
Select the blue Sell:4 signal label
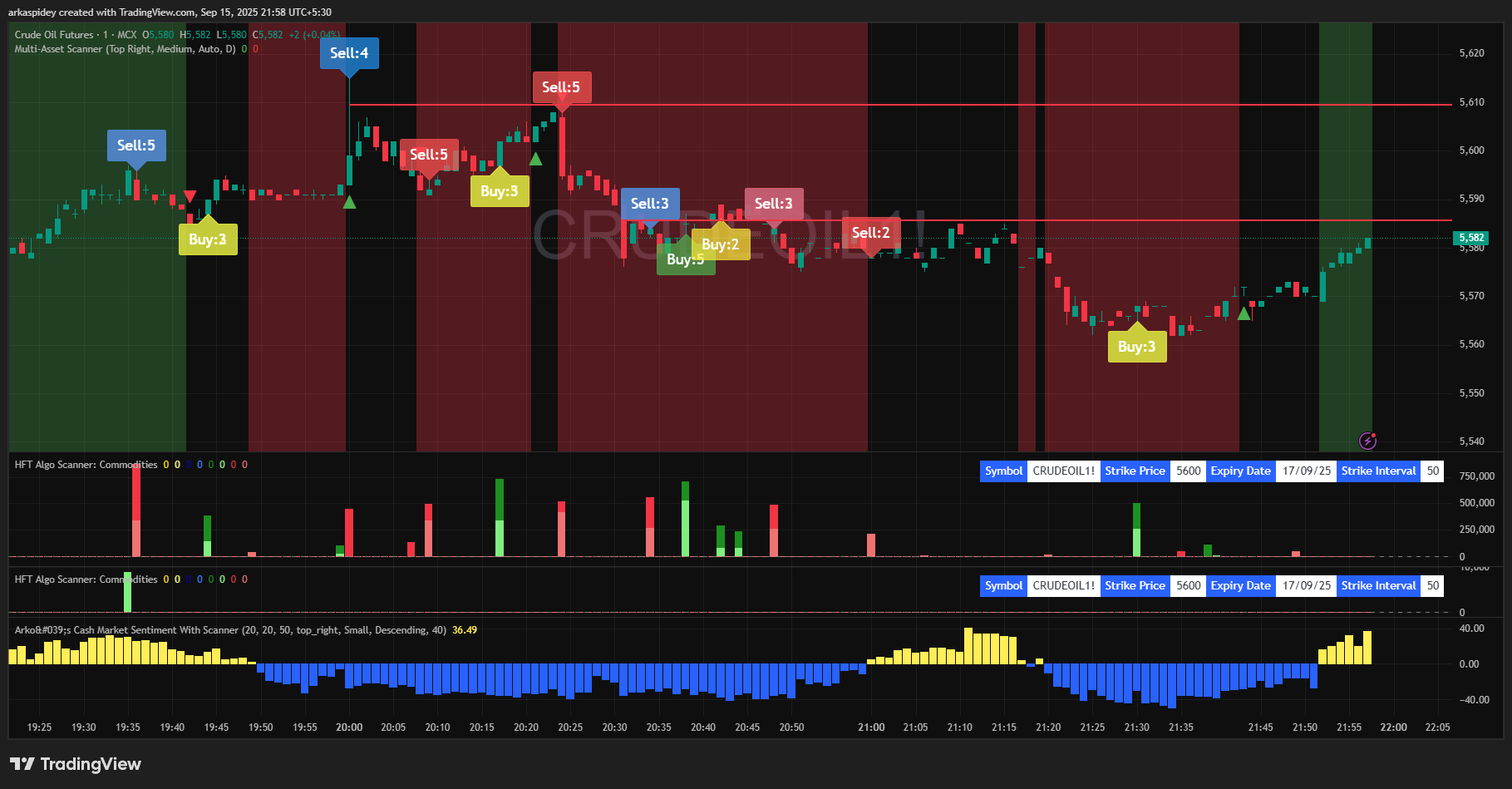[349, 53]
